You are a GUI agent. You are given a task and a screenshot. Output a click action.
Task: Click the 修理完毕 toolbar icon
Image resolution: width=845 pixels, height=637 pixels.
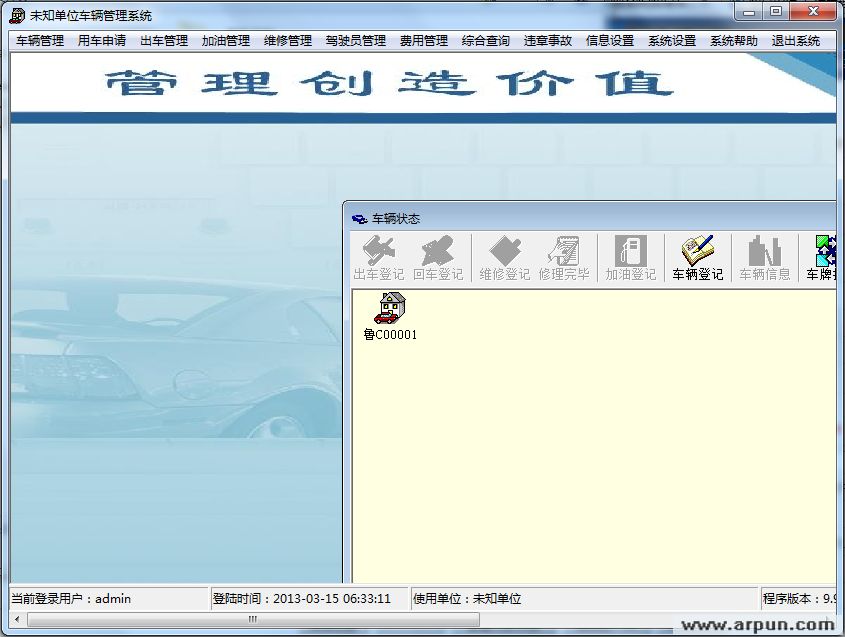pos(564,257)
